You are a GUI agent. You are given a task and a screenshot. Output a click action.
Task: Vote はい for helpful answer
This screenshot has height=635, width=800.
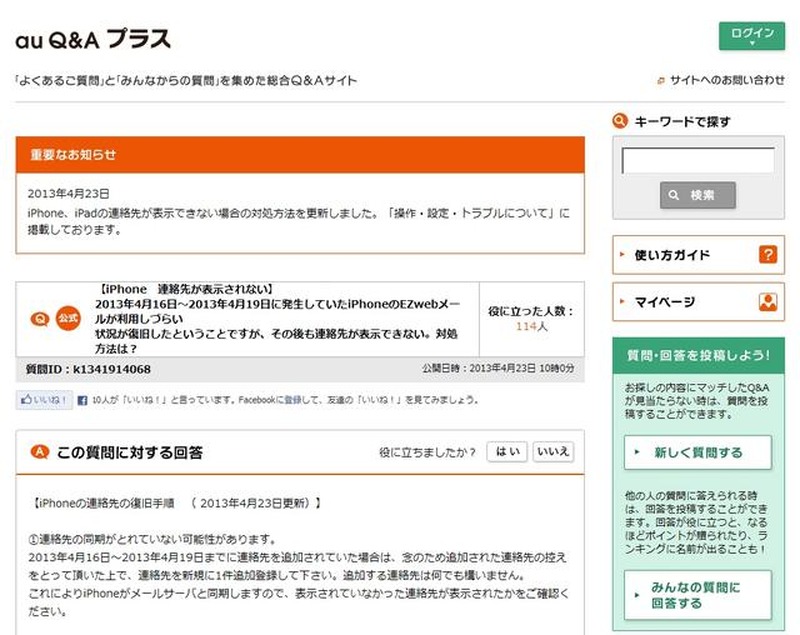click(x=506, y=452)
